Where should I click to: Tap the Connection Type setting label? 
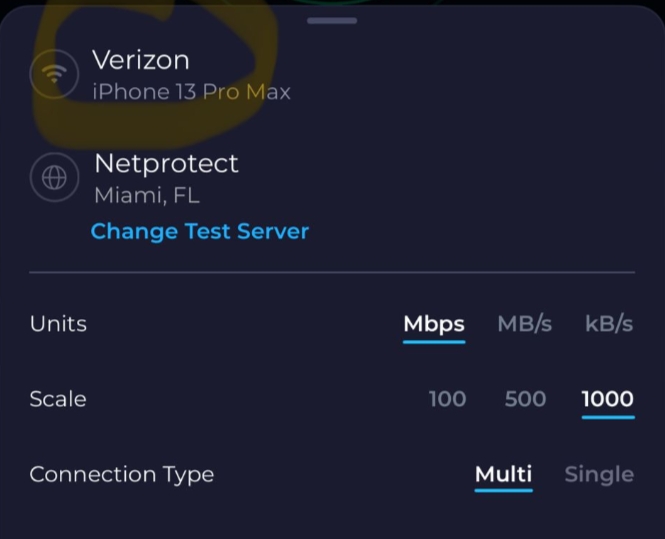122,474
